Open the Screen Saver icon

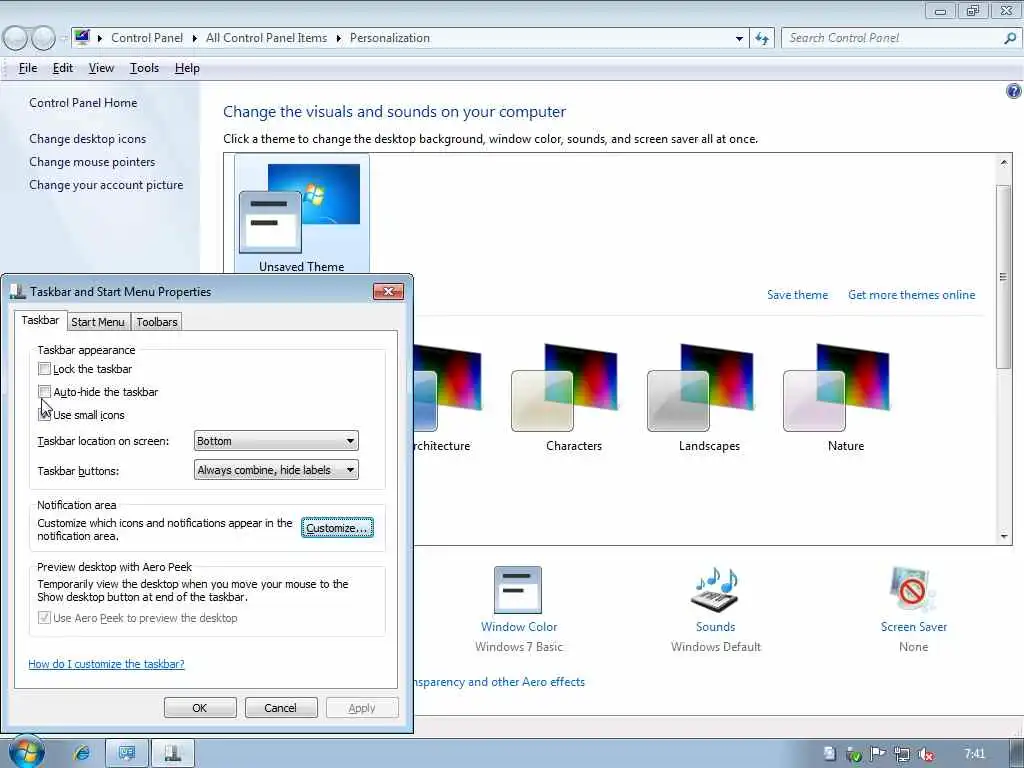click(913, 590)
